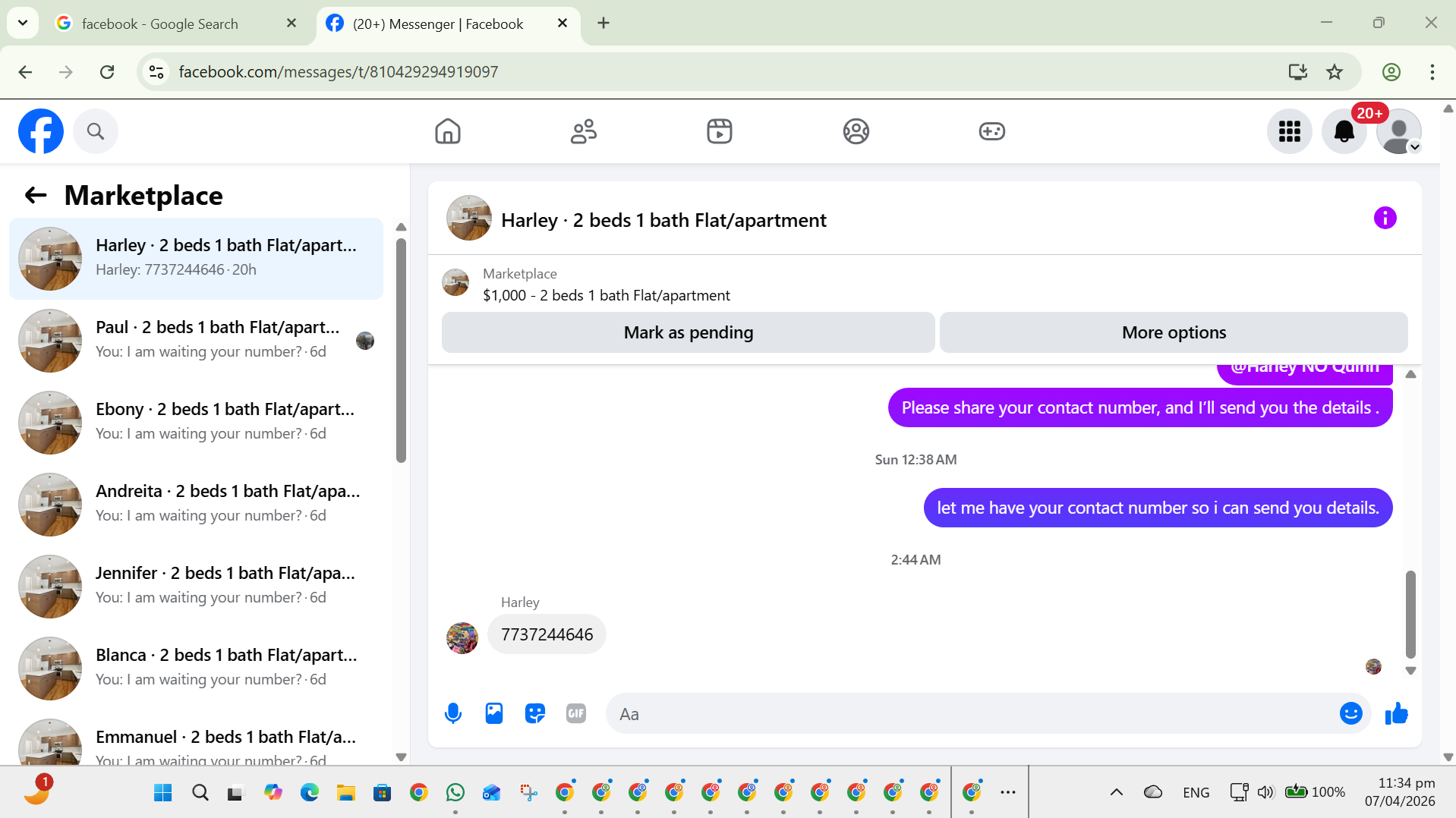This screenshot has width=1456, height=818.
Task: Open Blanca's conversation
Action: (196, 669)
